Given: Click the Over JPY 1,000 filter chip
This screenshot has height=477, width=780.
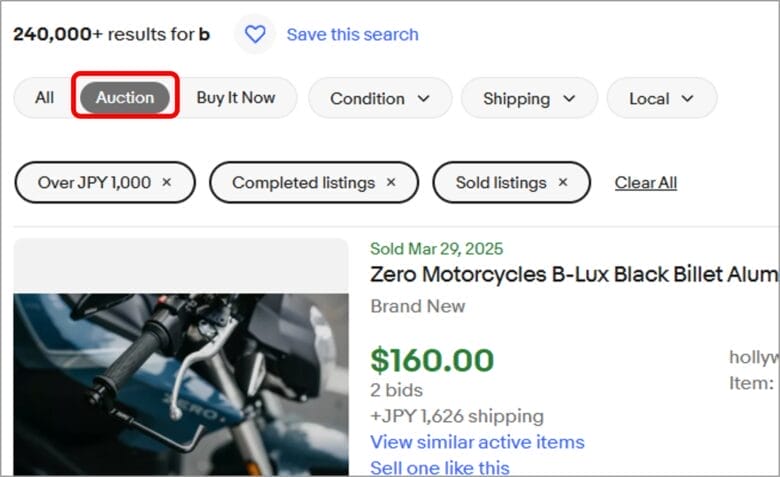Looking at the screenshot, I should click(x=94, y=182).
